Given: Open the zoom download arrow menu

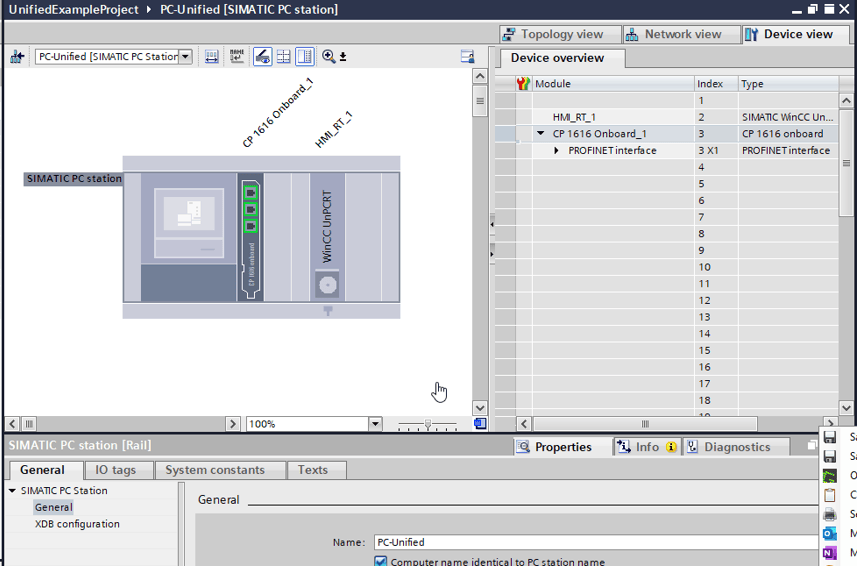Looking at the screenshot, I should coord(343,57).
